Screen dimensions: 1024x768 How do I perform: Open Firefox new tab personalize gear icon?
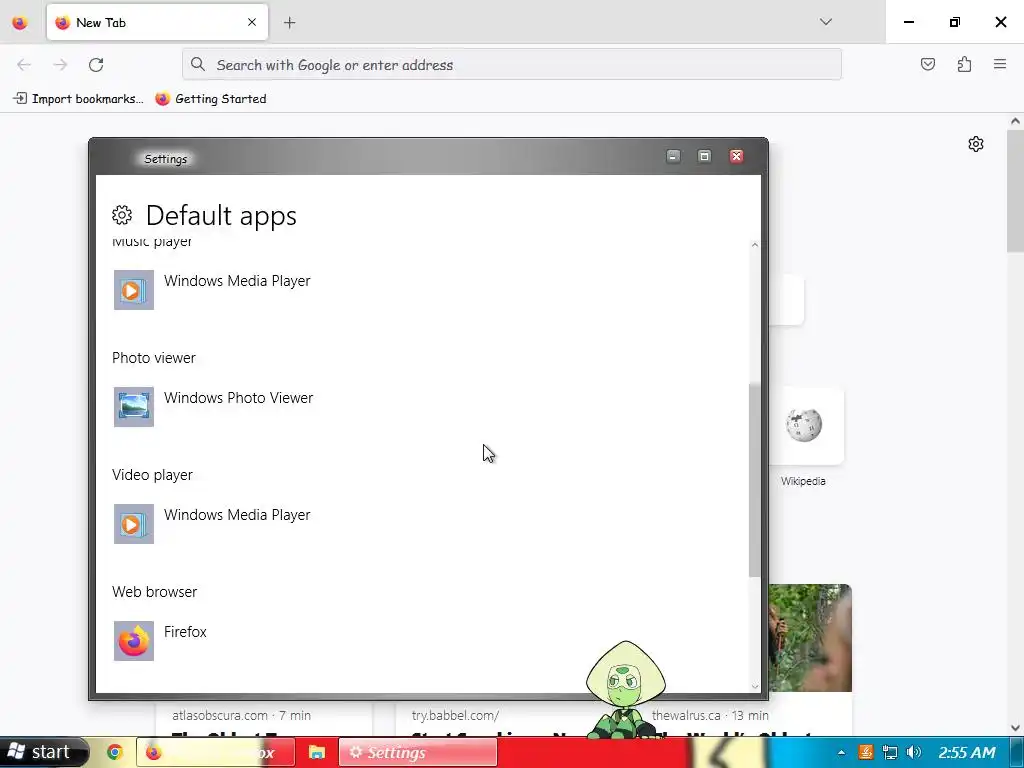click(x=976, y=144)
